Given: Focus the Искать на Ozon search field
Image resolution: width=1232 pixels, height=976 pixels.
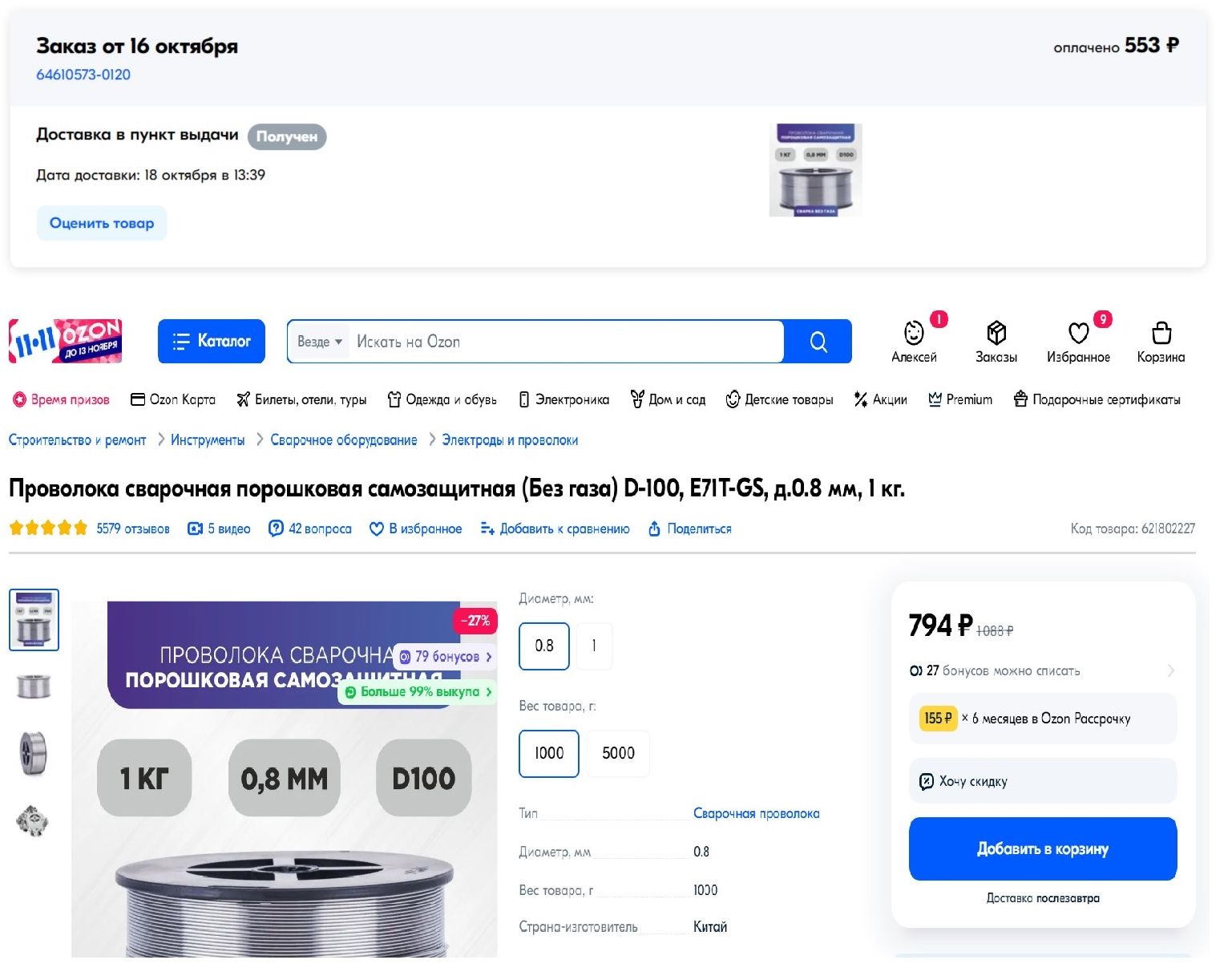Looking at the screenshot, I should click(565, 342).
